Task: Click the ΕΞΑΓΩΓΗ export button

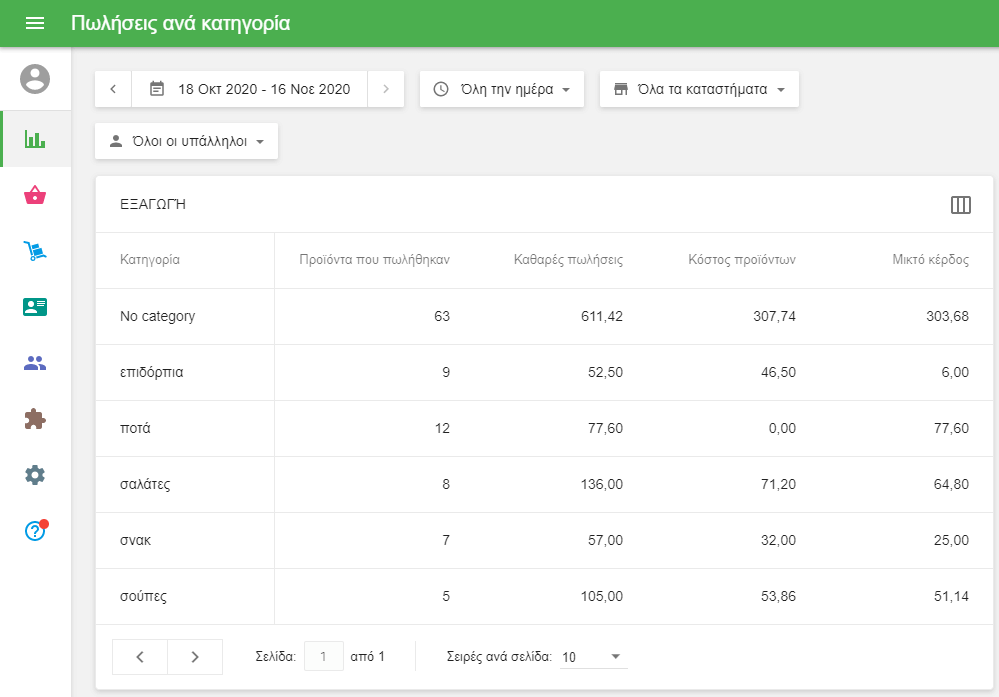Action: click(153, 205)
